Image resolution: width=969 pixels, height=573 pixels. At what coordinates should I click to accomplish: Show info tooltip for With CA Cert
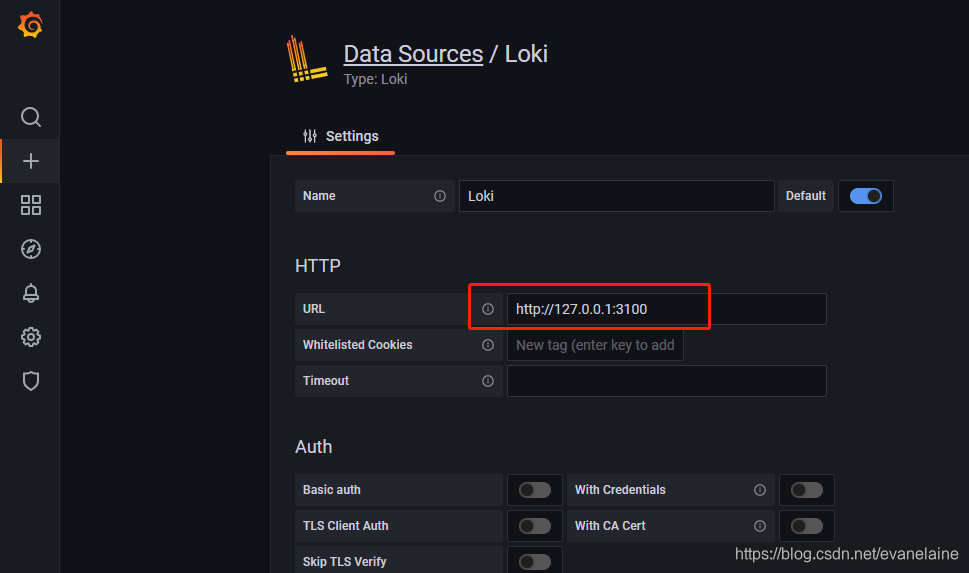point(760,526)
